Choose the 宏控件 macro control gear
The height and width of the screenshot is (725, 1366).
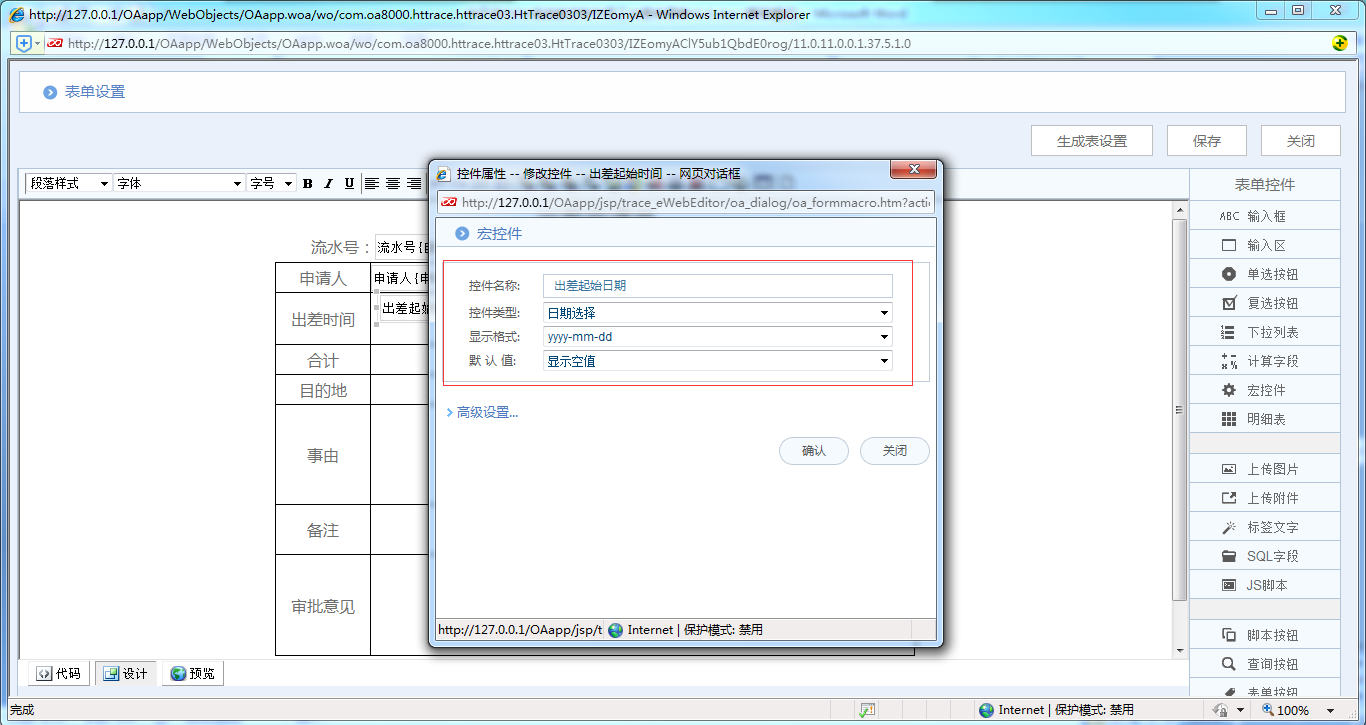pos(1229,390)
